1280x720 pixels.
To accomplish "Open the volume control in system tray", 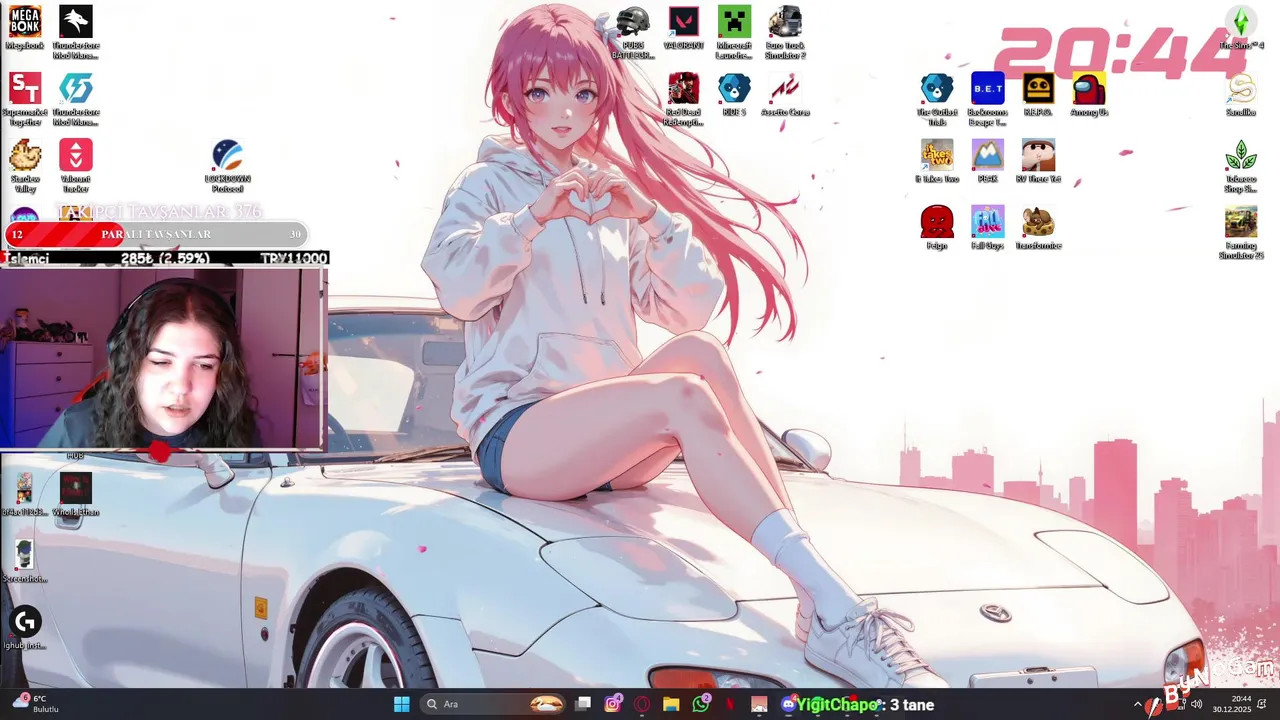I will pyautogui.click(x=1197, y=704).
